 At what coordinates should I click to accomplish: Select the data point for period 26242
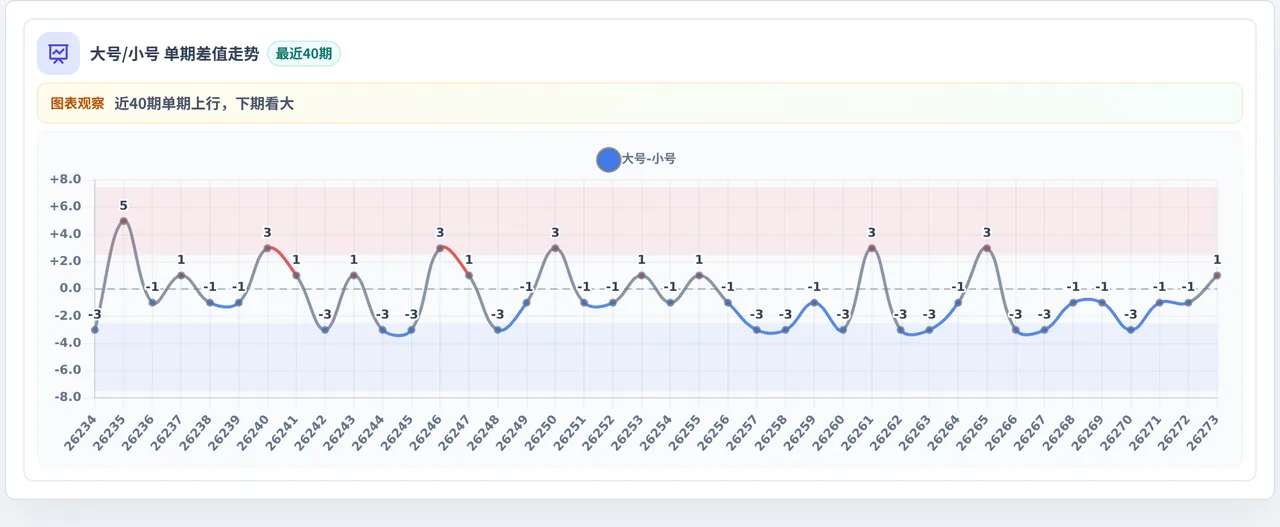tap(325, 330)
